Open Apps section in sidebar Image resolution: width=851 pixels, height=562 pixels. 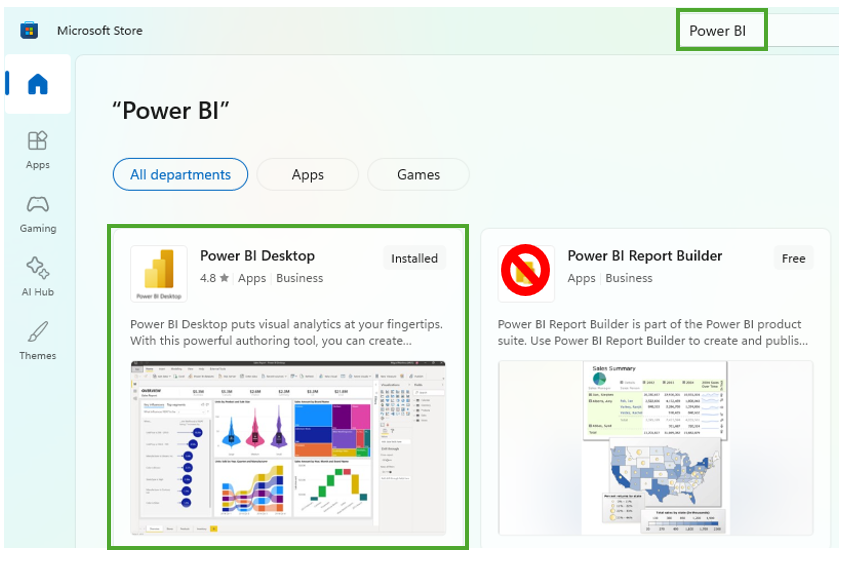pyautogui.click(x=37, y=150)
